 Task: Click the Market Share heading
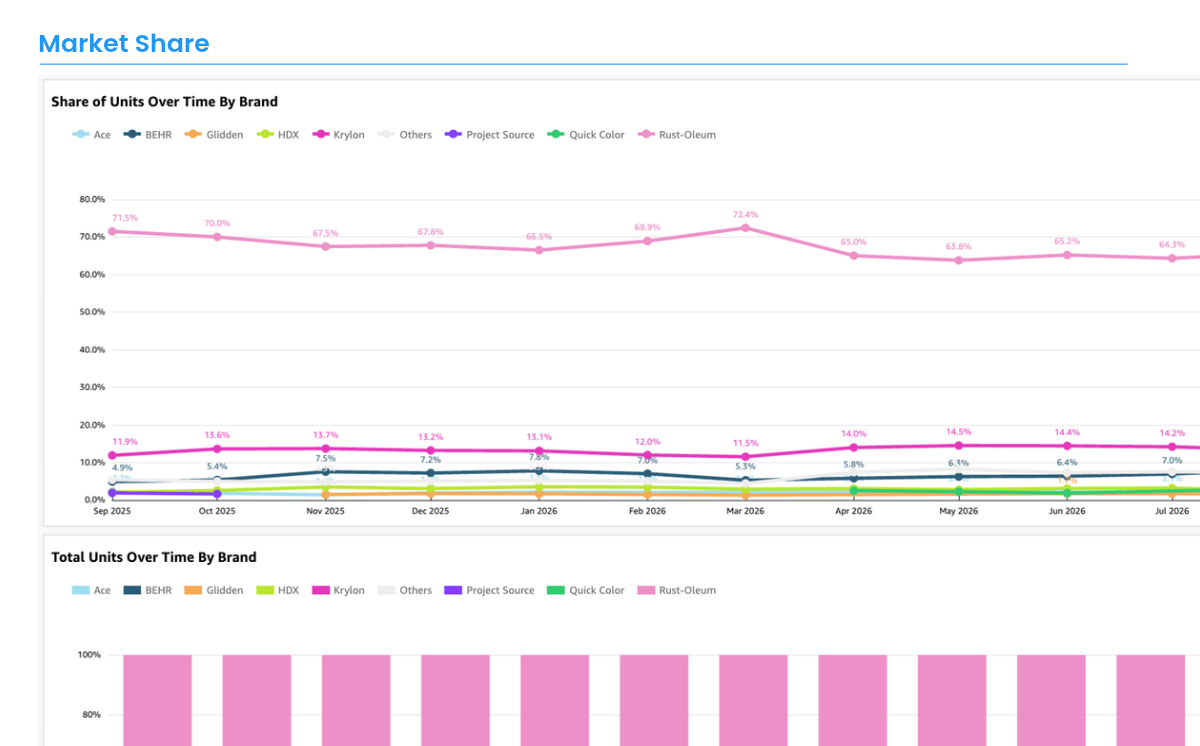tap(124, 44)
